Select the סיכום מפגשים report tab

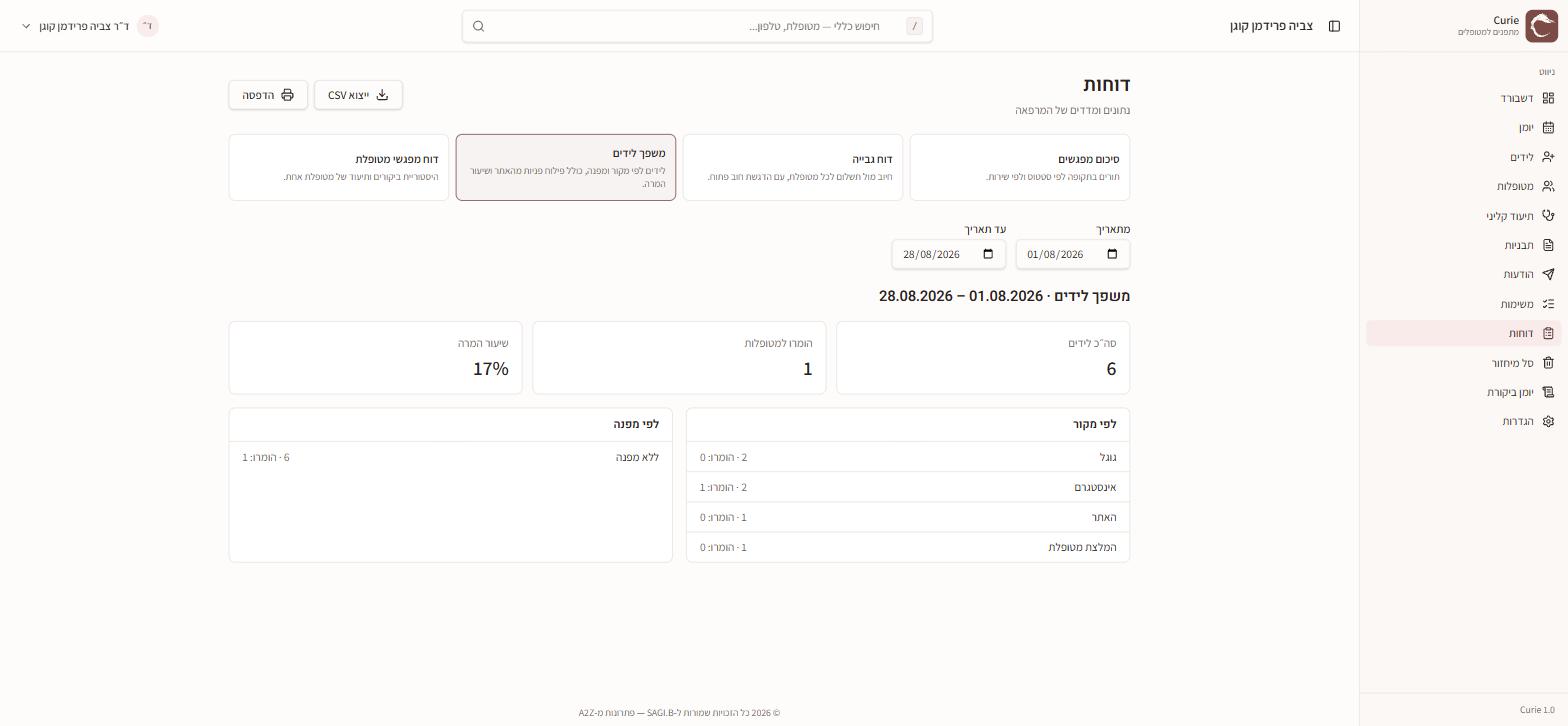click(1020, 167)
